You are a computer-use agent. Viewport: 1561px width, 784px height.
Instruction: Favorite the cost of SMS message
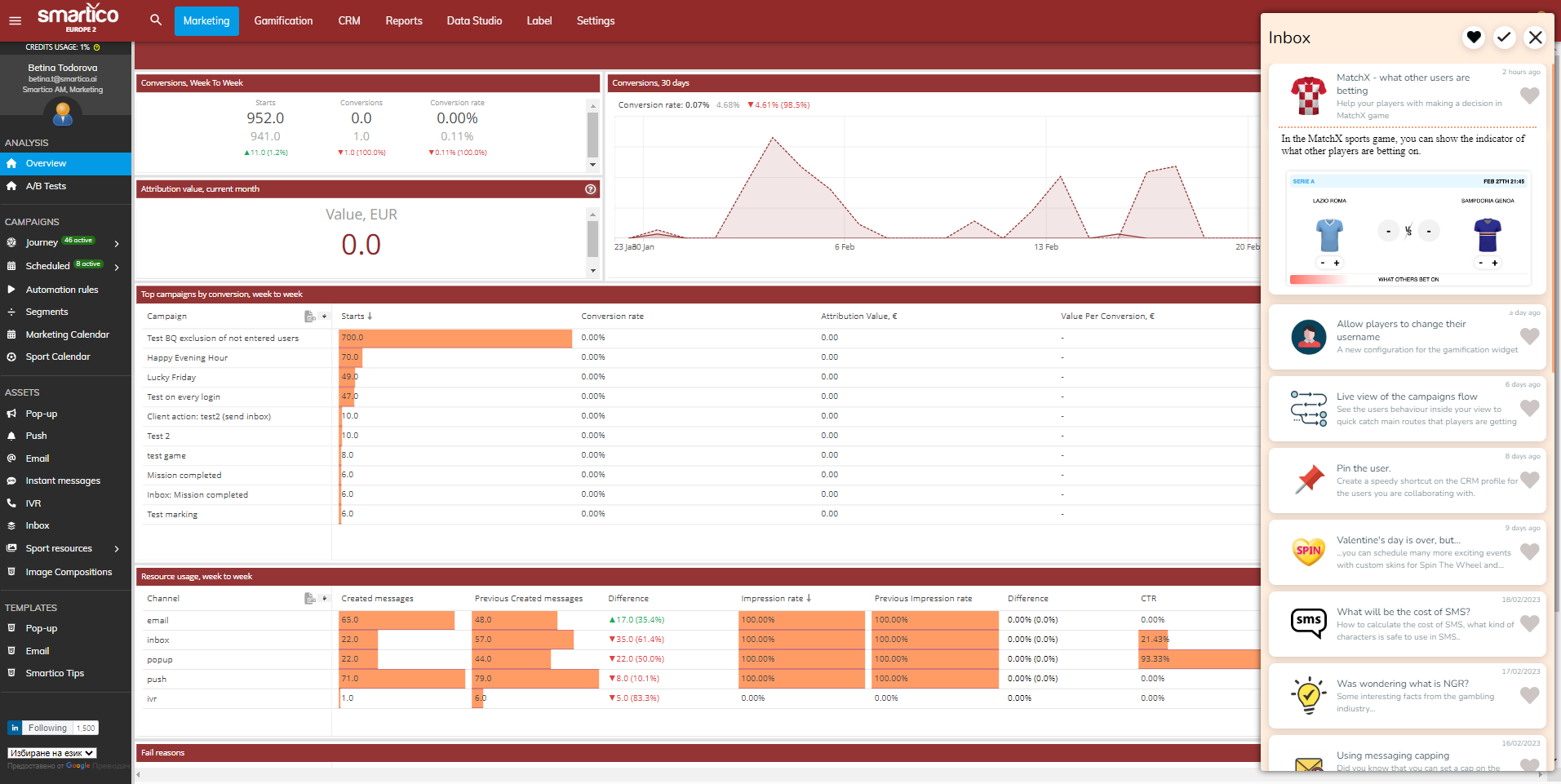click(x=1529, y=624)
